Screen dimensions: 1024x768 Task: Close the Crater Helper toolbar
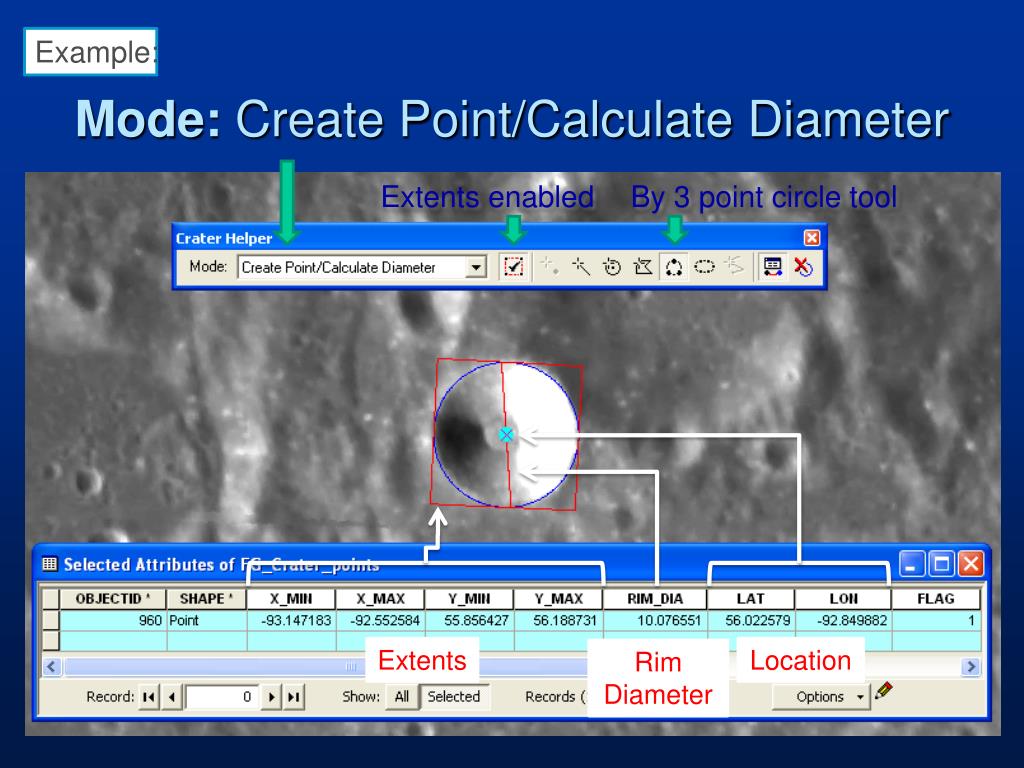pyautogui.click(x=811, y=238)
